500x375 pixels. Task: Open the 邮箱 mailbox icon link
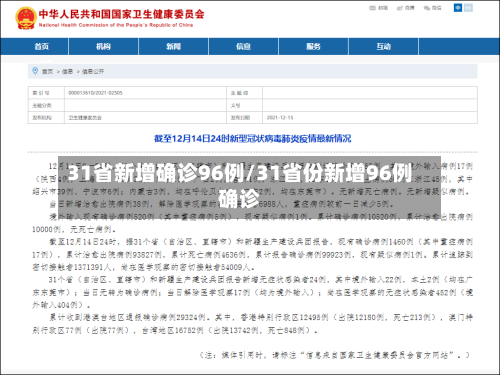pos(378,8)
